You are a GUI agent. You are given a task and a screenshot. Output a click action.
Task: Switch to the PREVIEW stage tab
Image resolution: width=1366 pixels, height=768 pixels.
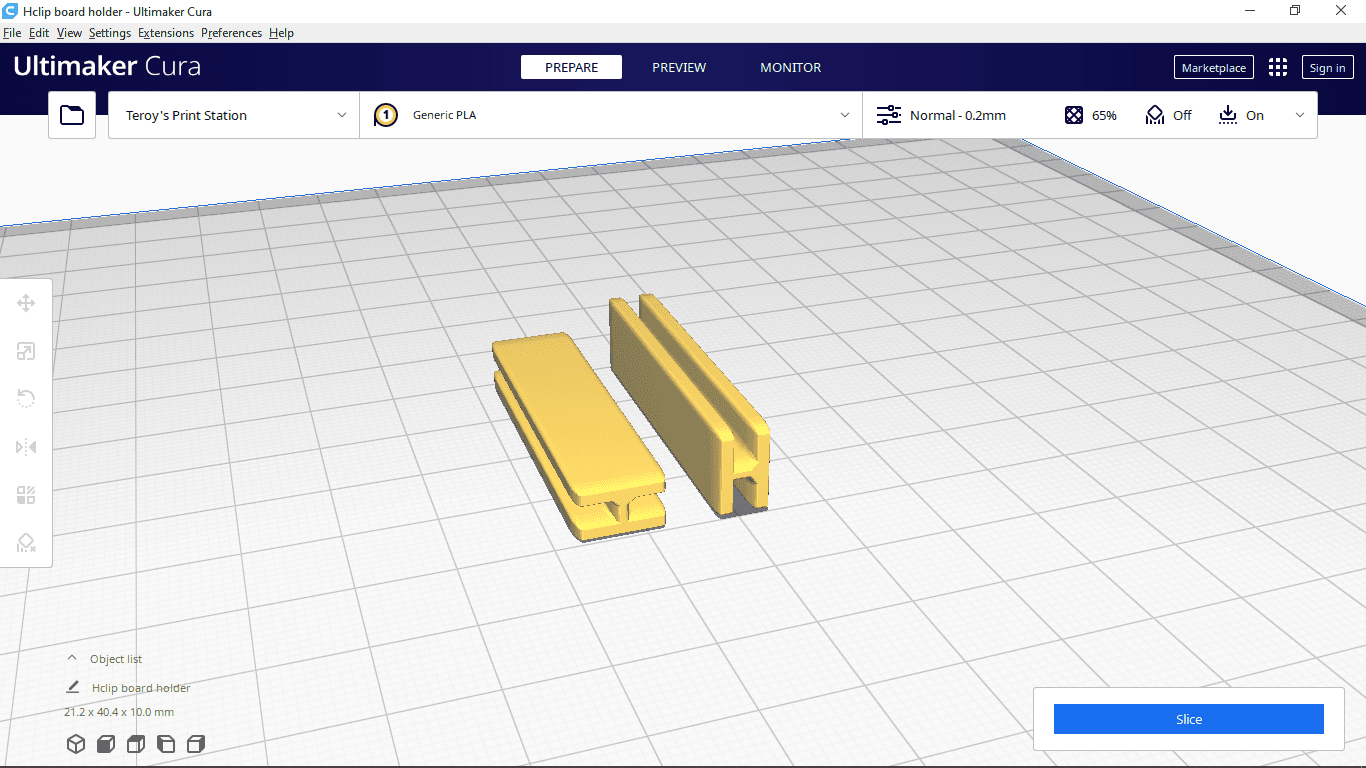[x=679, y=67]
